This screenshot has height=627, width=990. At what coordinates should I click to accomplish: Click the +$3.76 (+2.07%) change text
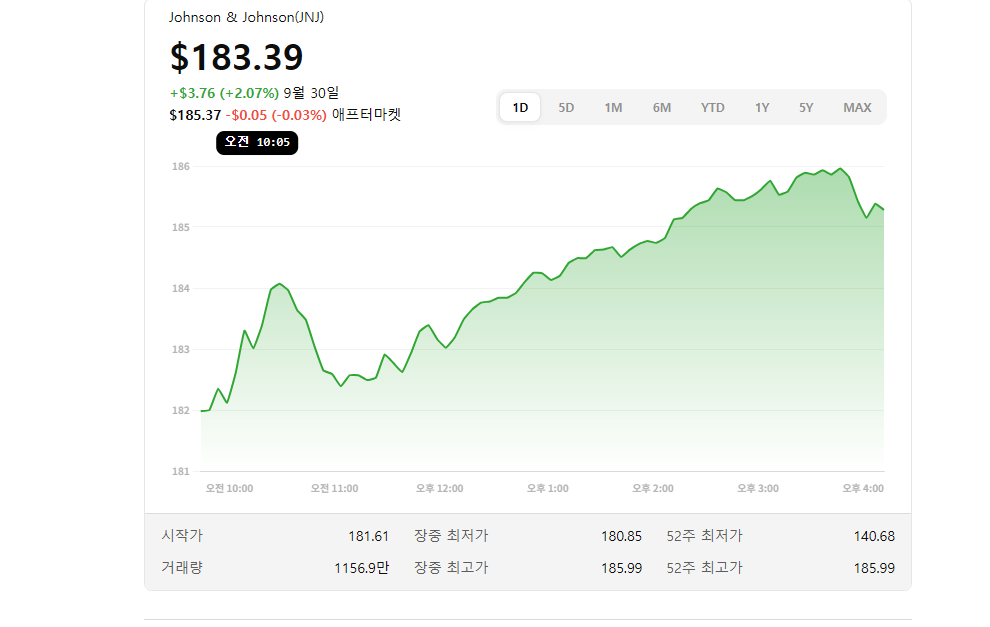pyautogui.click(x=224, y=93)
